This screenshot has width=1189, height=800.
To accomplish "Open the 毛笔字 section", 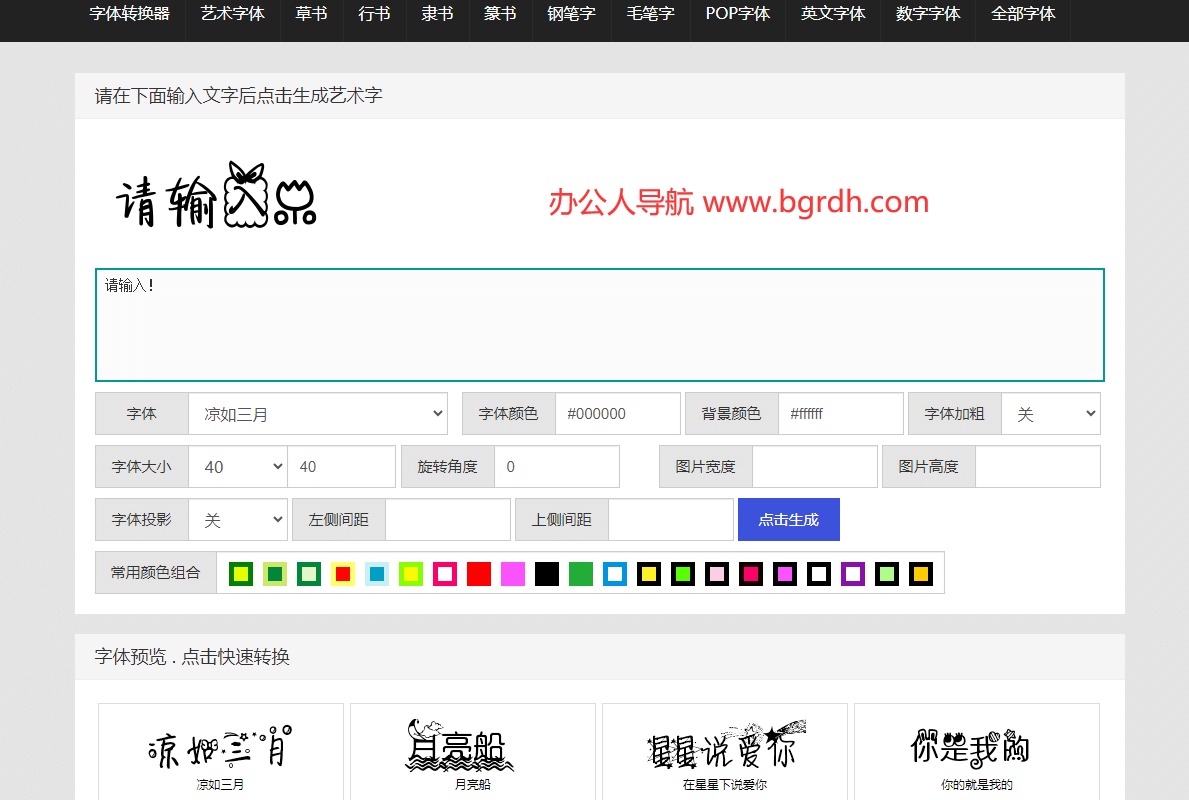I will [650, 15].
